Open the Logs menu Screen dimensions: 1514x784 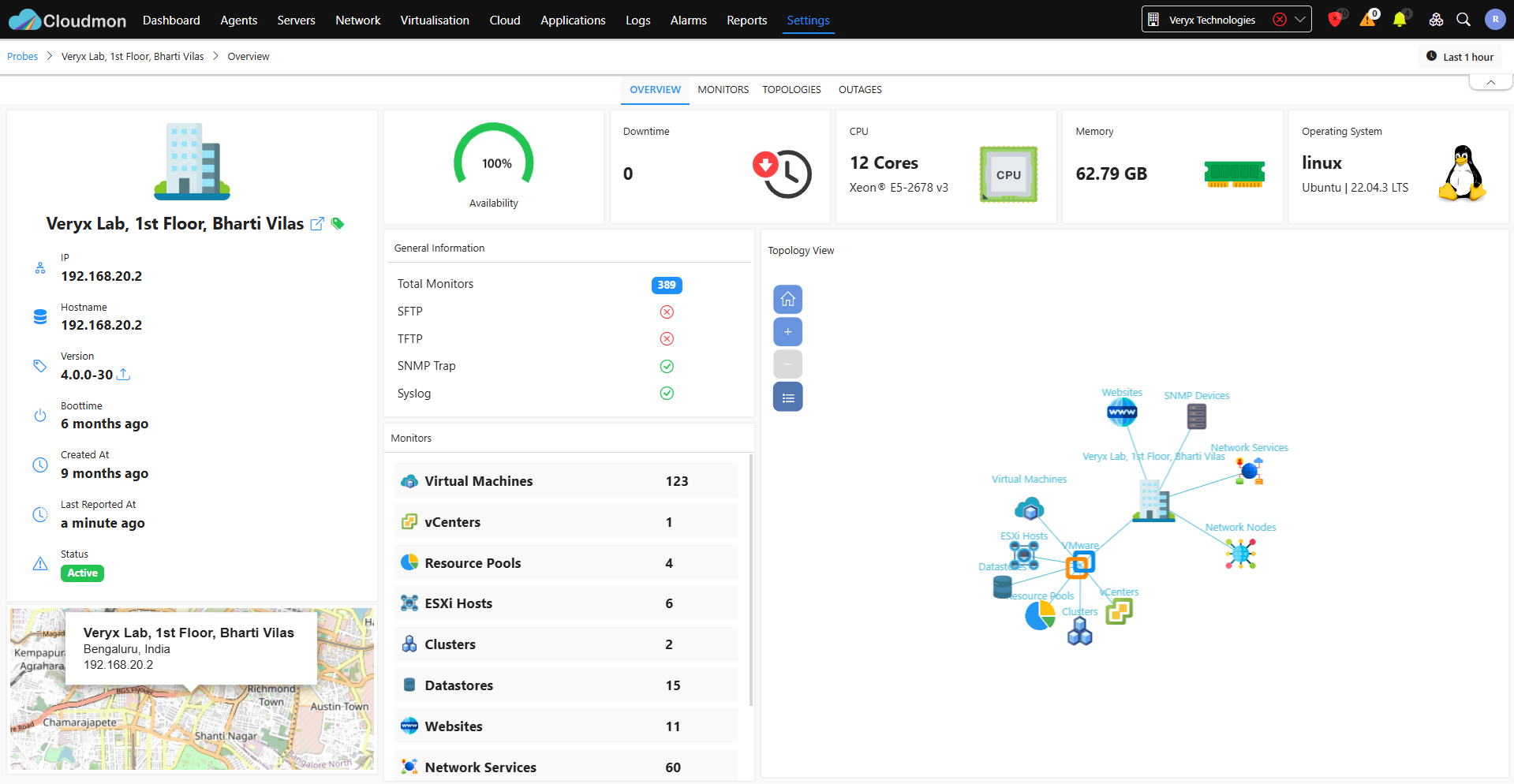coord(637,20)
